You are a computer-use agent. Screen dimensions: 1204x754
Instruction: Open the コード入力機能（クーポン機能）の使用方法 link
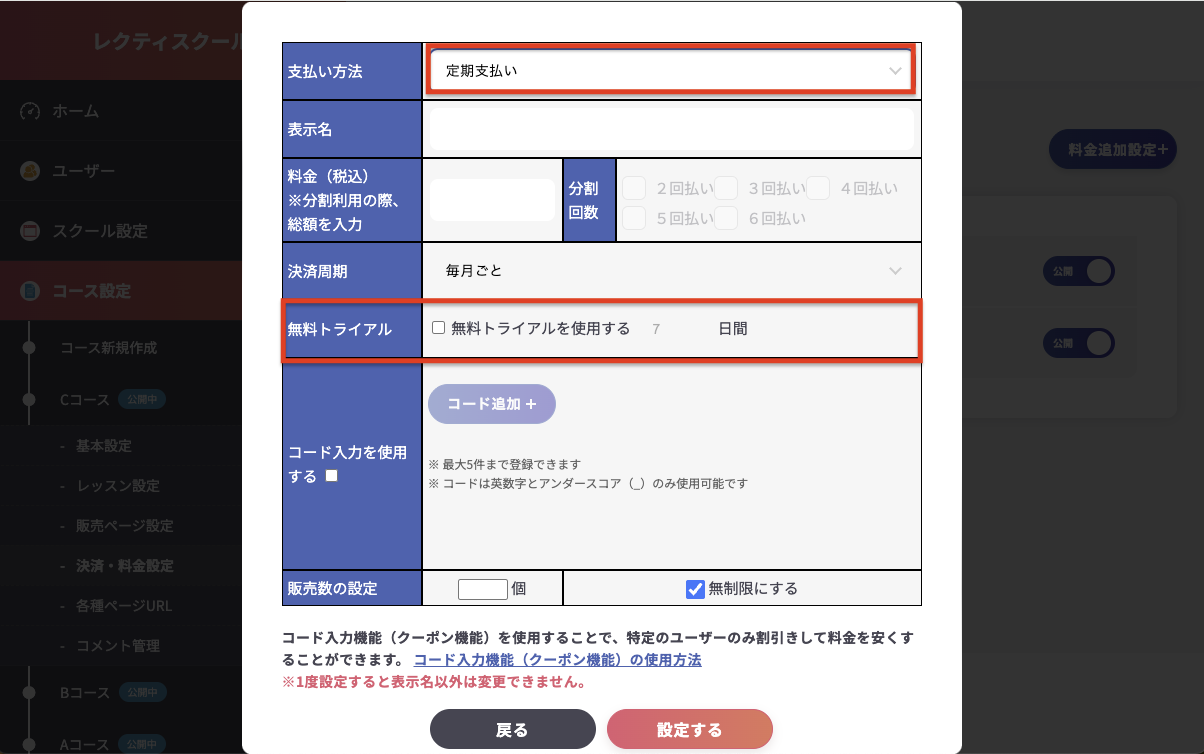point(557,660)
